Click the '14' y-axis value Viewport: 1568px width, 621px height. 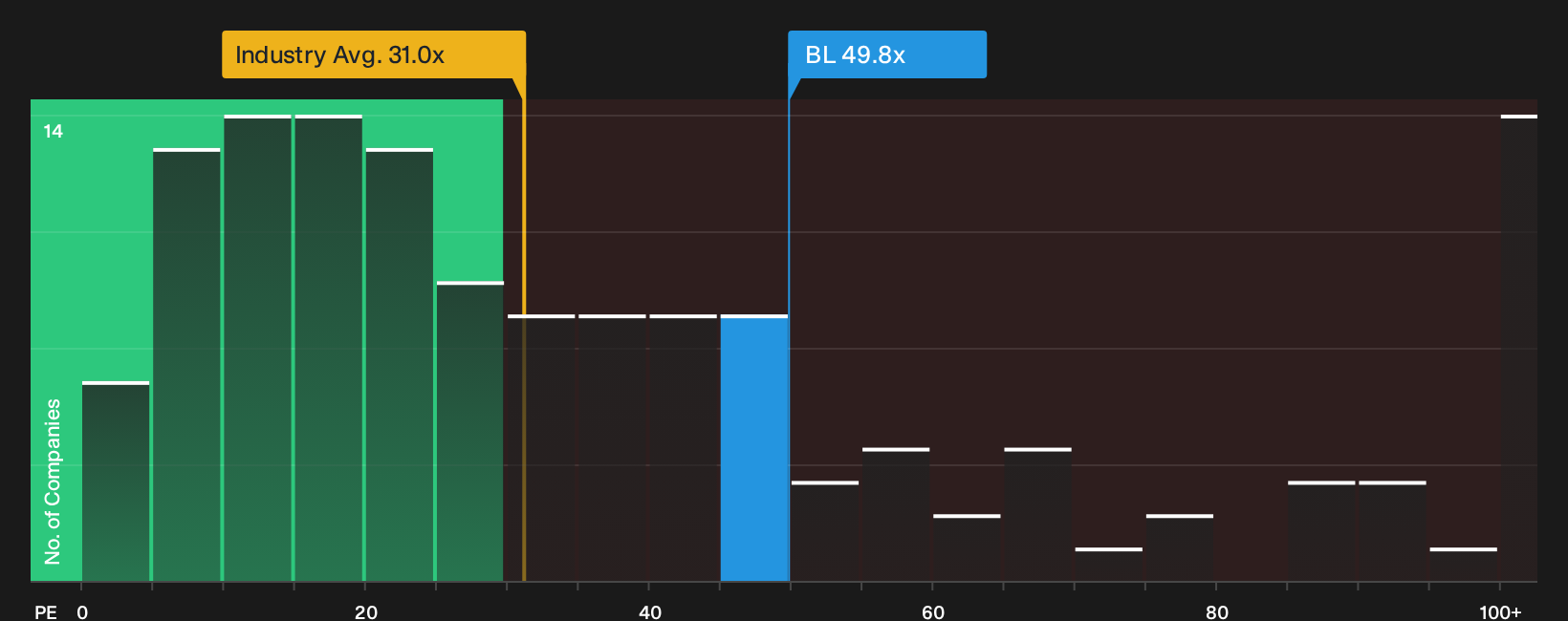(54, 132)
